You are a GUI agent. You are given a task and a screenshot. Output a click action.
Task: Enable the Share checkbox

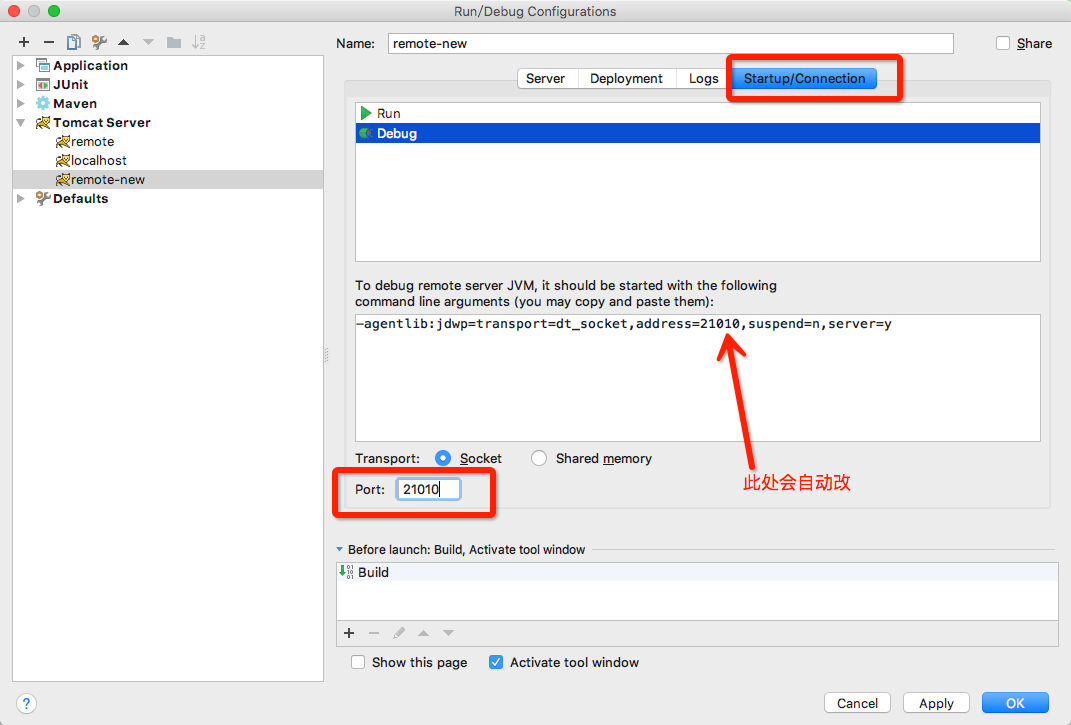point(1003,43)
